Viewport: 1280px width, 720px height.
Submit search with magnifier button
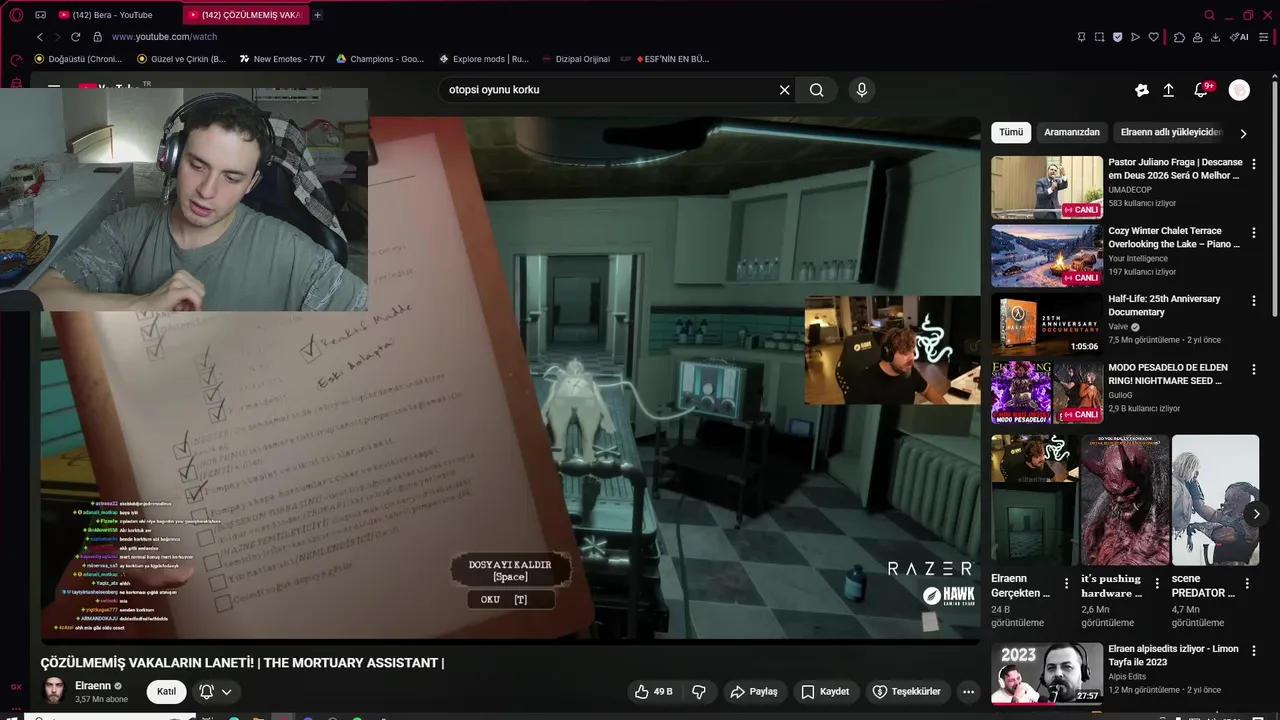pos(817,90)
